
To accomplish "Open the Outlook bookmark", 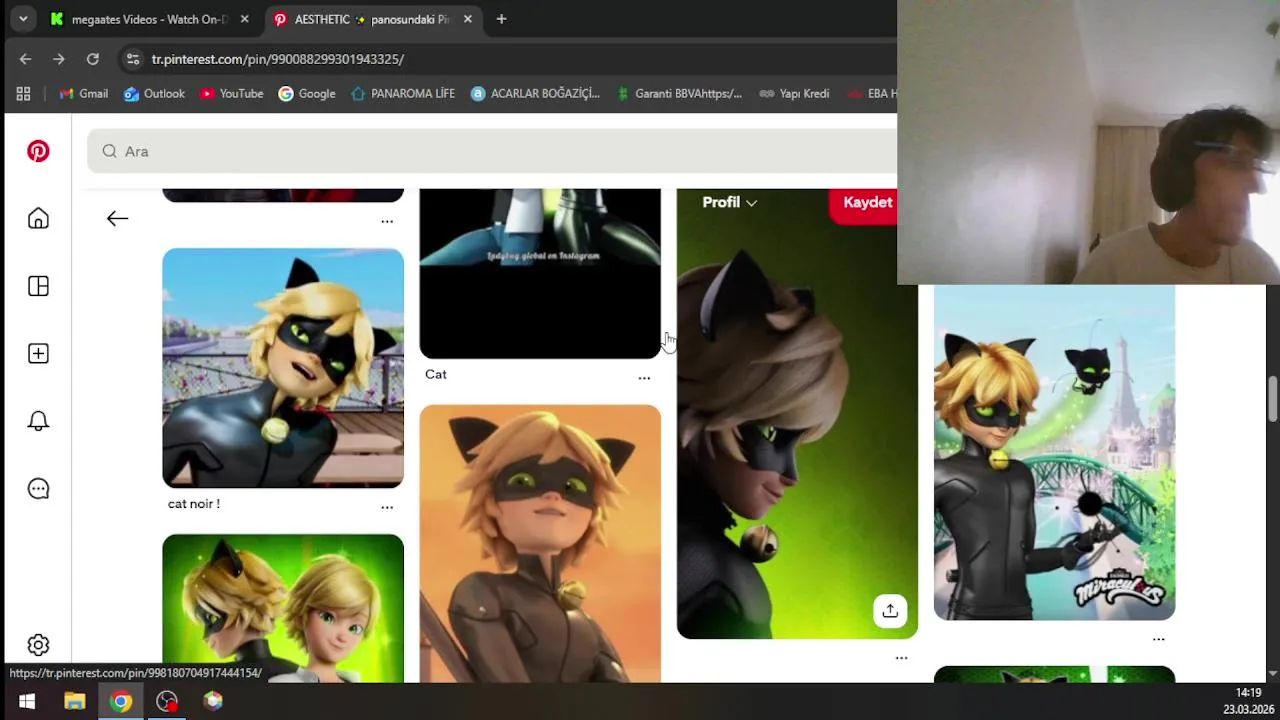I will (154, 93).
